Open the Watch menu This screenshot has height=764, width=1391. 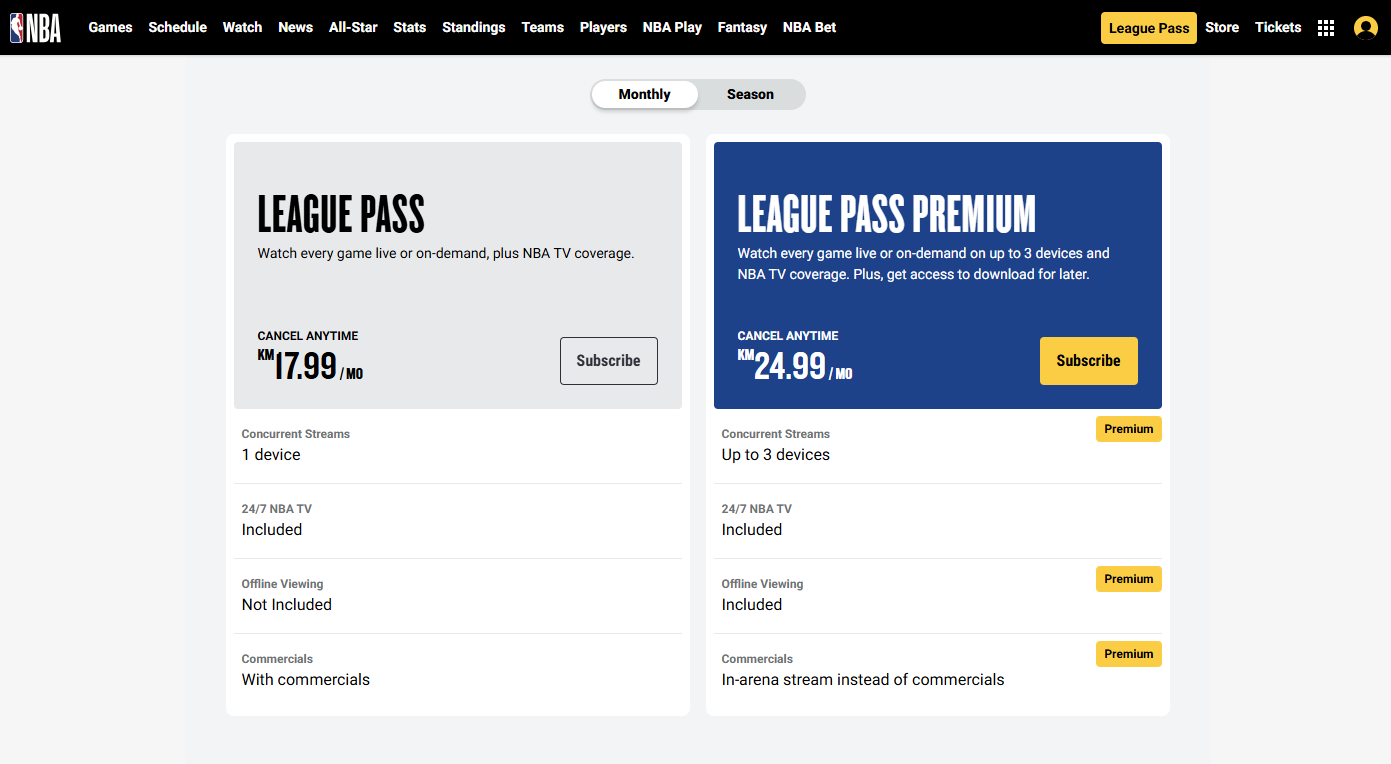pos(242,27)
